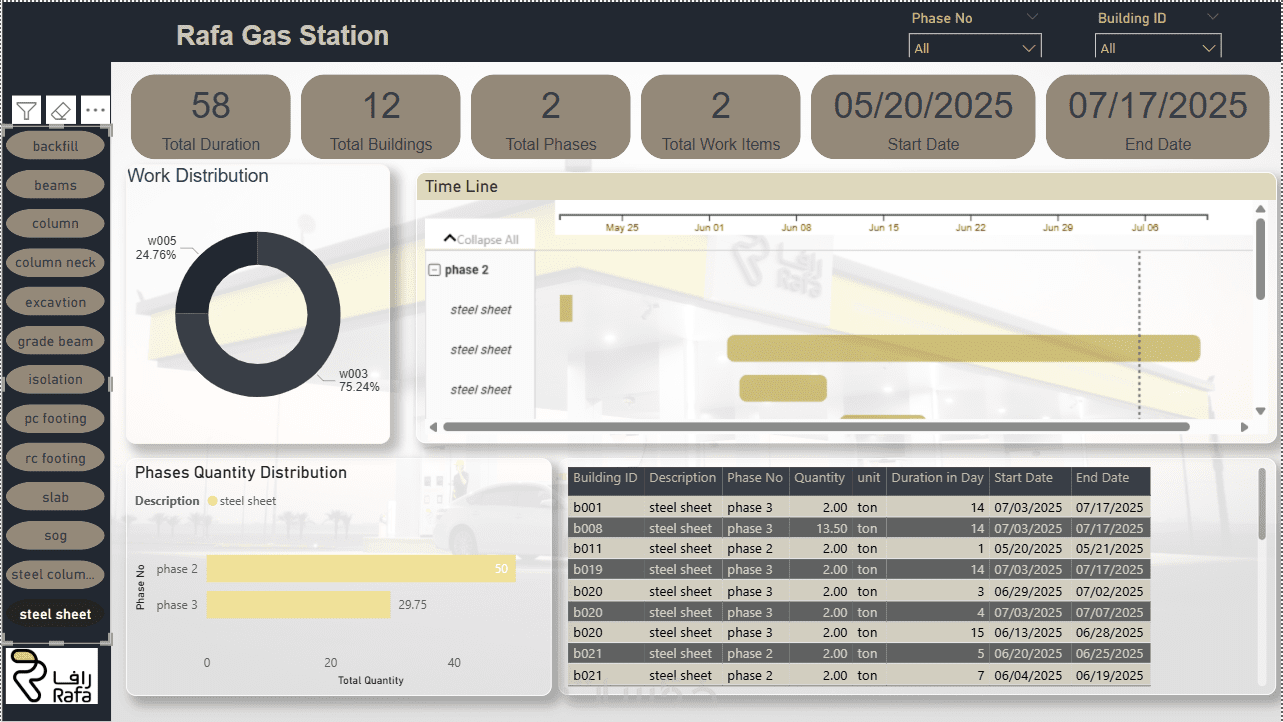Toggle the slab slicer button
Image resolution: width=1283 pixels, height=722 pixels.
55,497
